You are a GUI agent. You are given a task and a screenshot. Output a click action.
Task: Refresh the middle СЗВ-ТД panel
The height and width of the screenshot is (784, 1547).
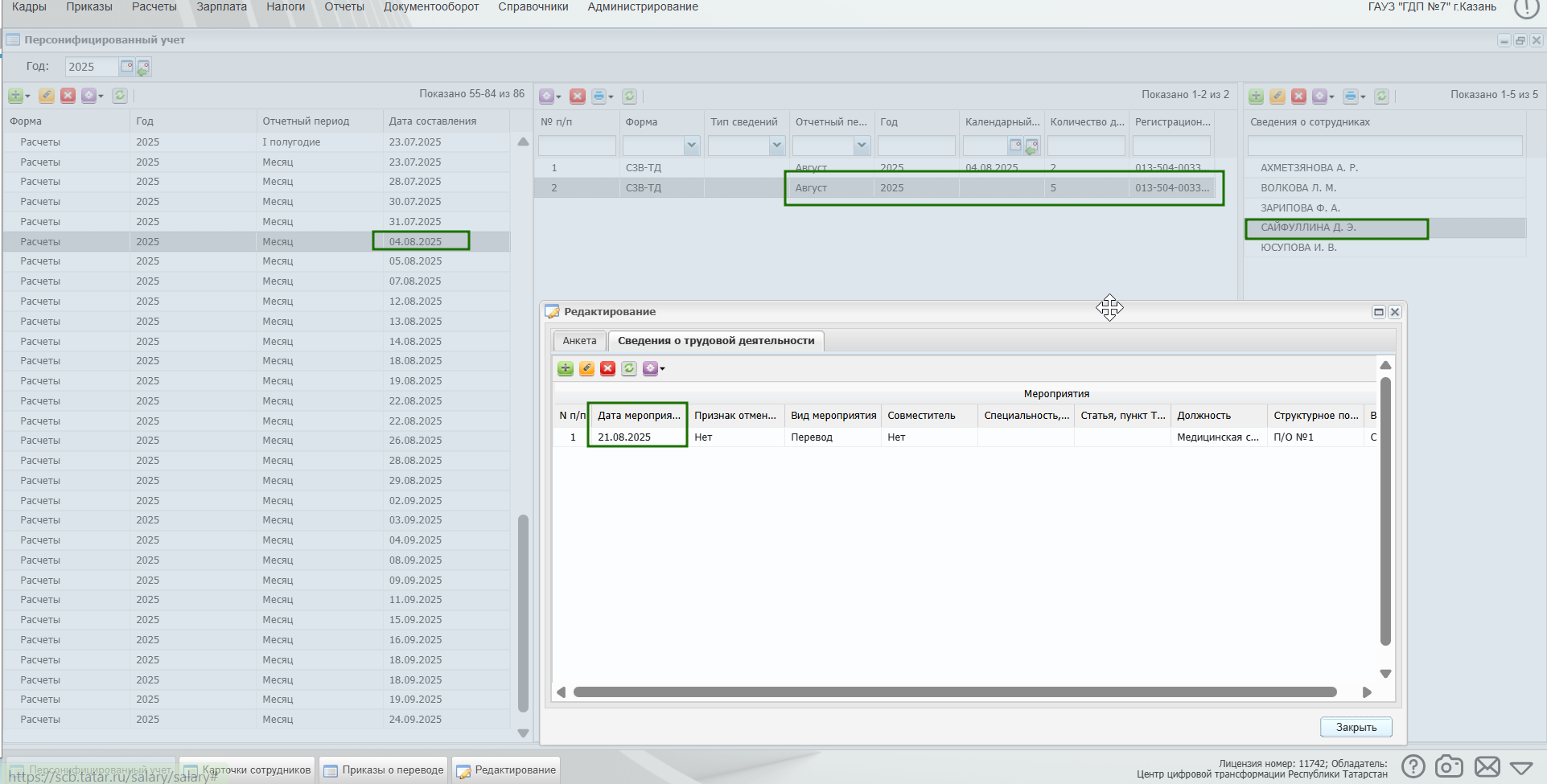(x=630, y=96)
